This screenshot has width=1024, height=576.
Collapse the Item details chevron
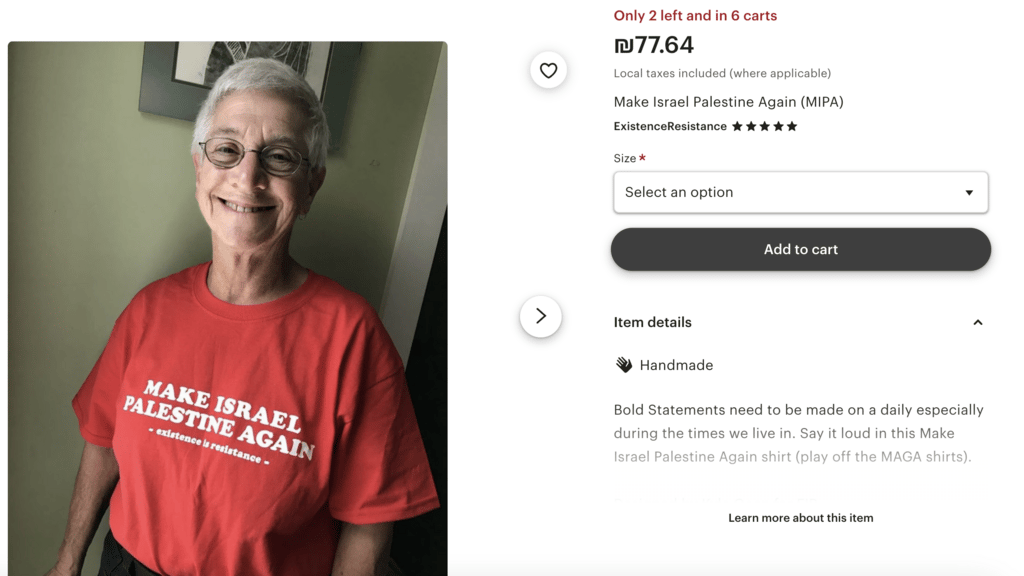click(978, 323)
